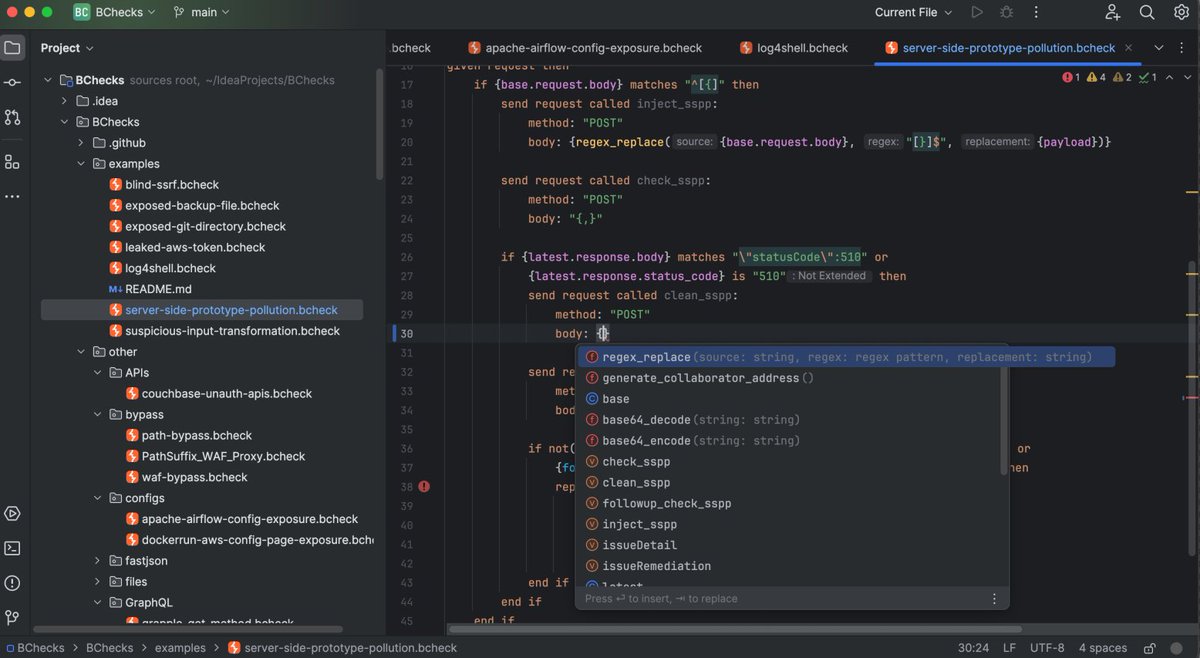Open the Current File run configuration dropdown
Image resolution: width=1200 pixels, height=658 pixels.
tap(914, 12)
